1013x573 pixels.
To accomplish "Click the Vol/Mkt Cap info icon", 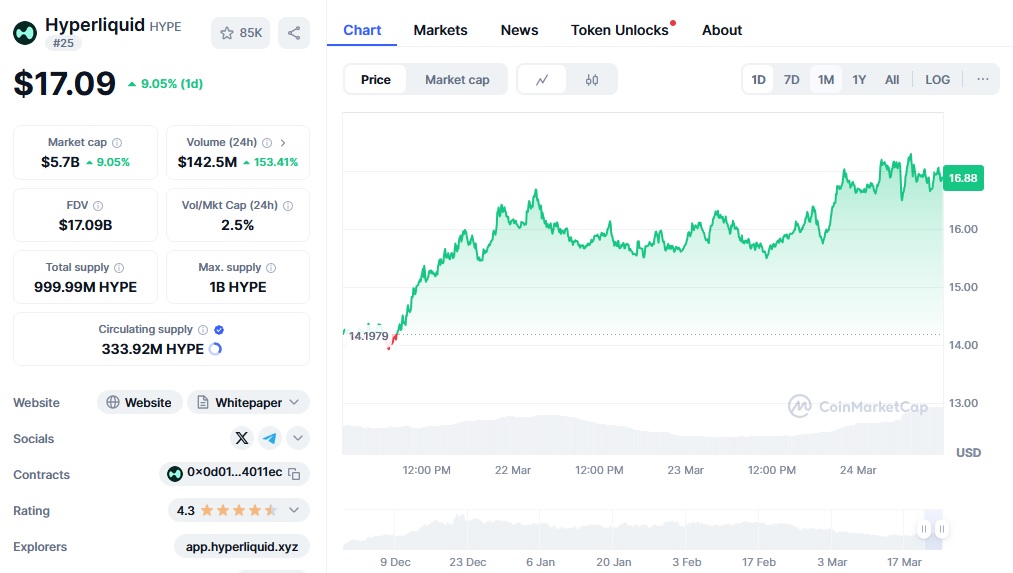I will [x=288, y=206].
